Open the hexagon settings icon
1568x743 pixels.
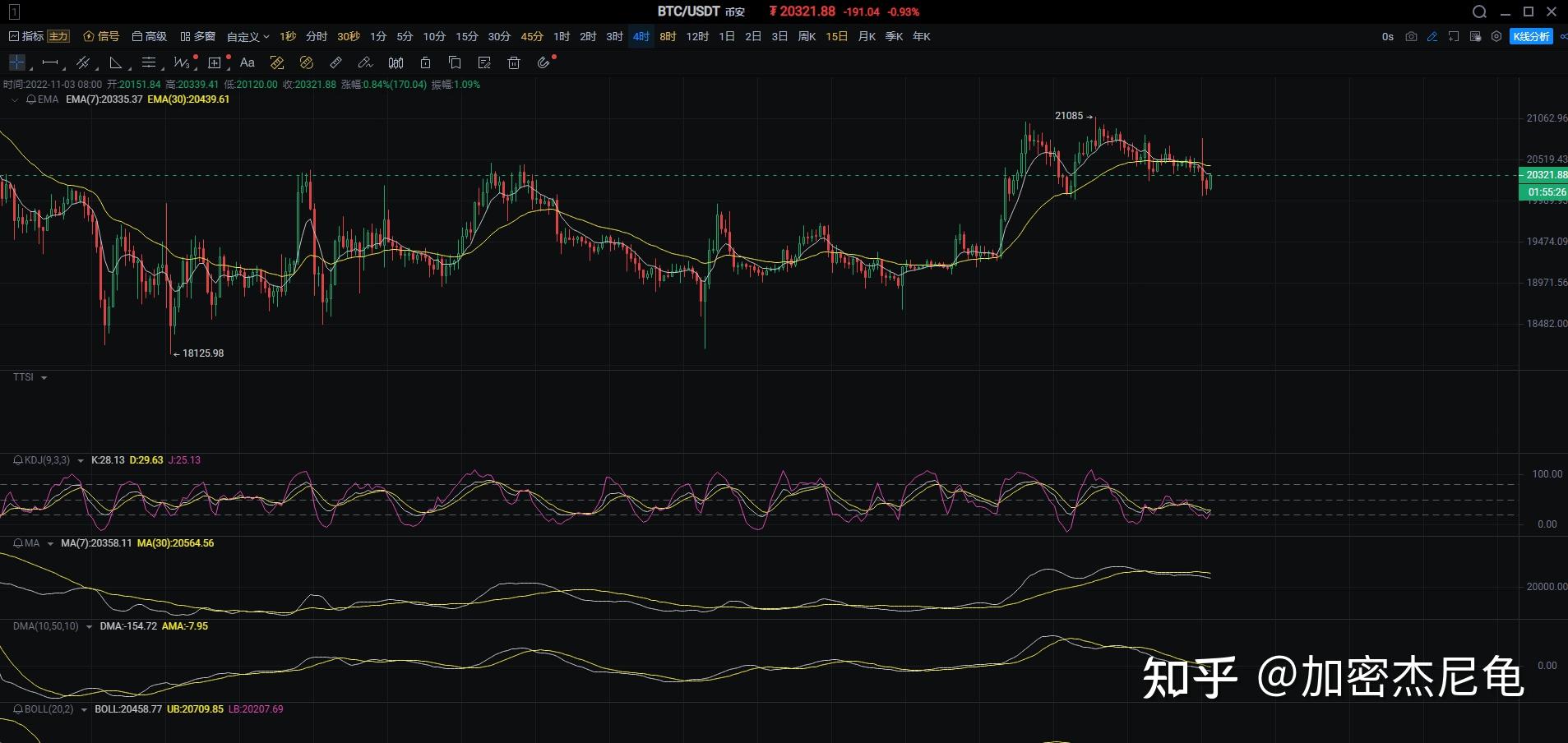[1496, 36]
